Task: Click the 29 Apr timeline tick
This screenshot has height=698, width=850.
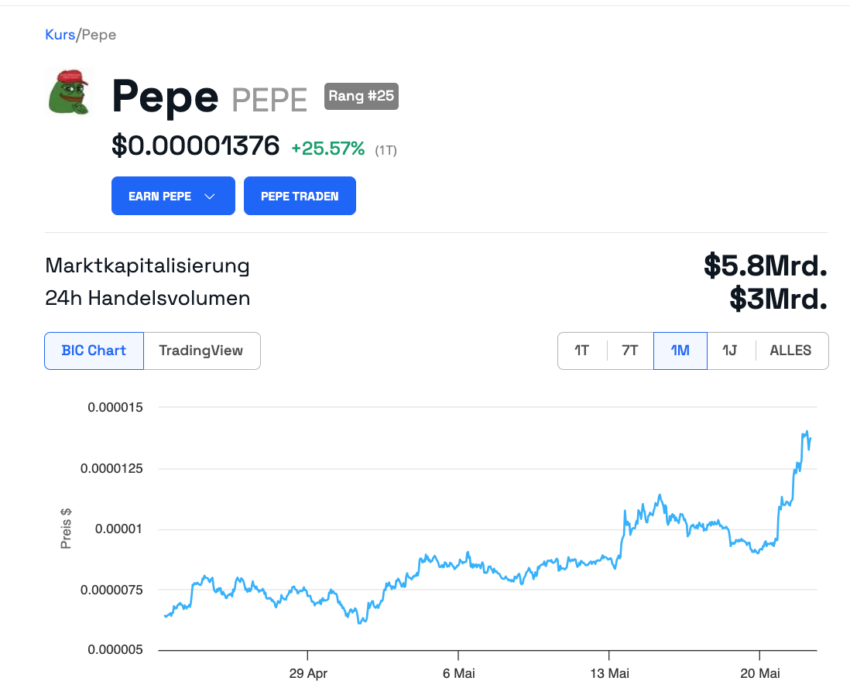Action: (x=308, y=673)
